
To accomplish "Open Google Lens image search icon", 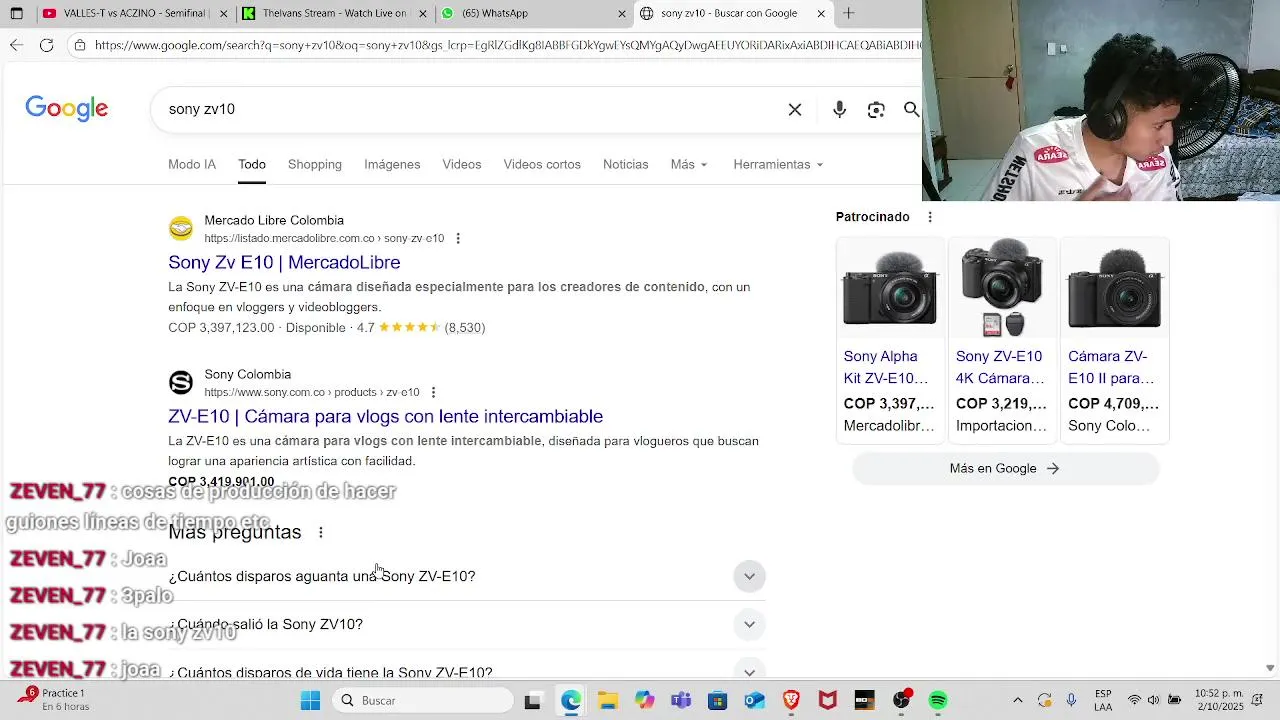I will click(876, 110).
